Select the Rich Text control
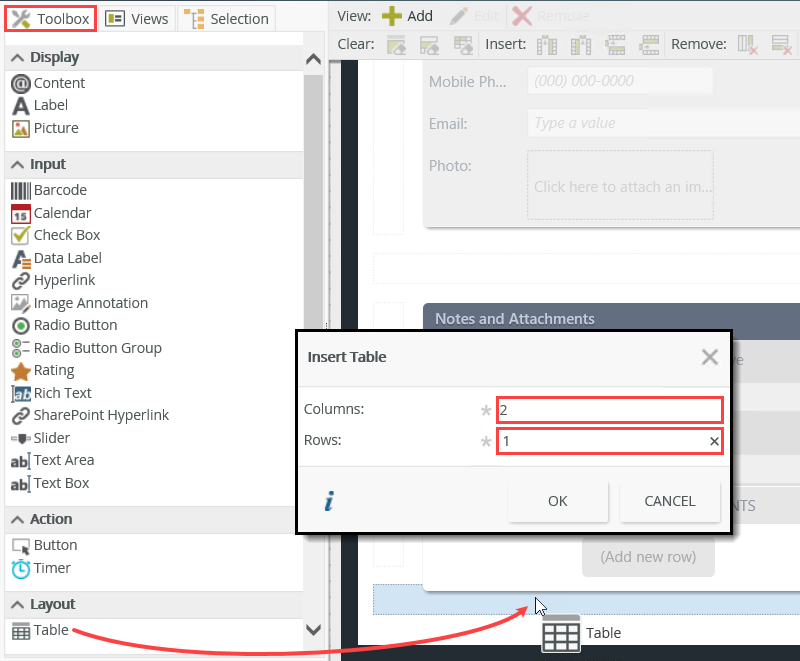Viewport: 800px width, 661px height. (60, 393)
